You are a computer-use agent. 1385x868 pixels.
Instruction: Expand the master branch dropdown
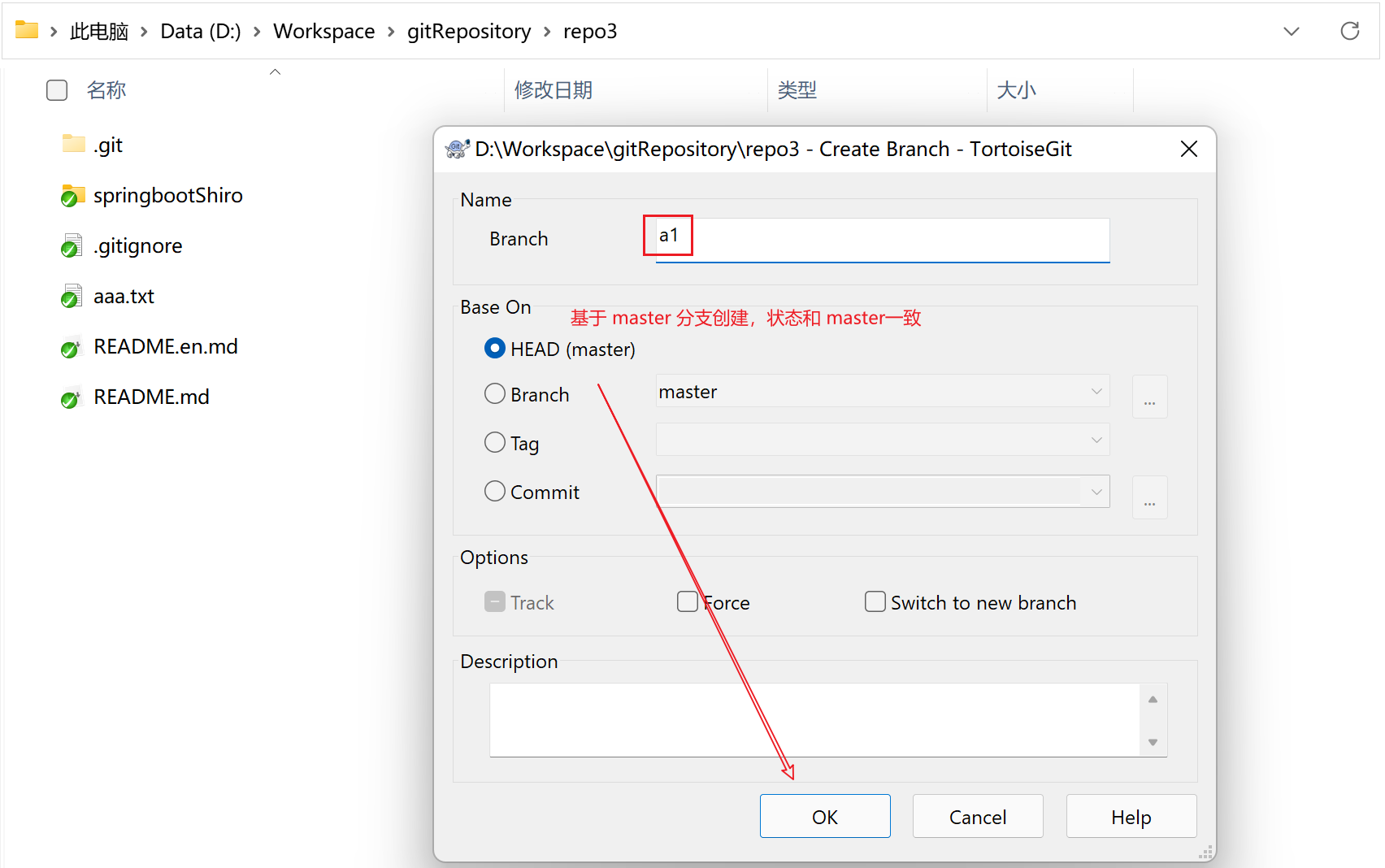point(1096,392)
